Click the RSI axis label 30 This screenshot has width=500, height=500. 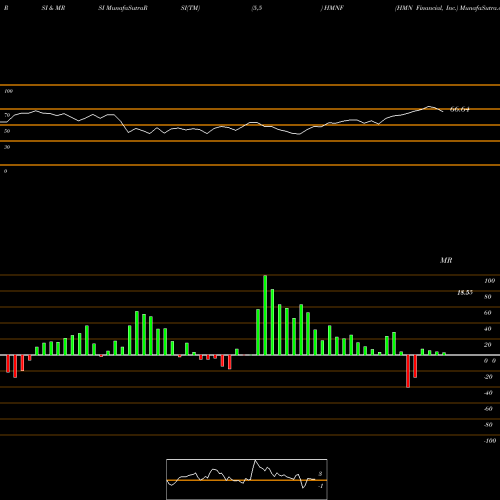click(7, 147)
